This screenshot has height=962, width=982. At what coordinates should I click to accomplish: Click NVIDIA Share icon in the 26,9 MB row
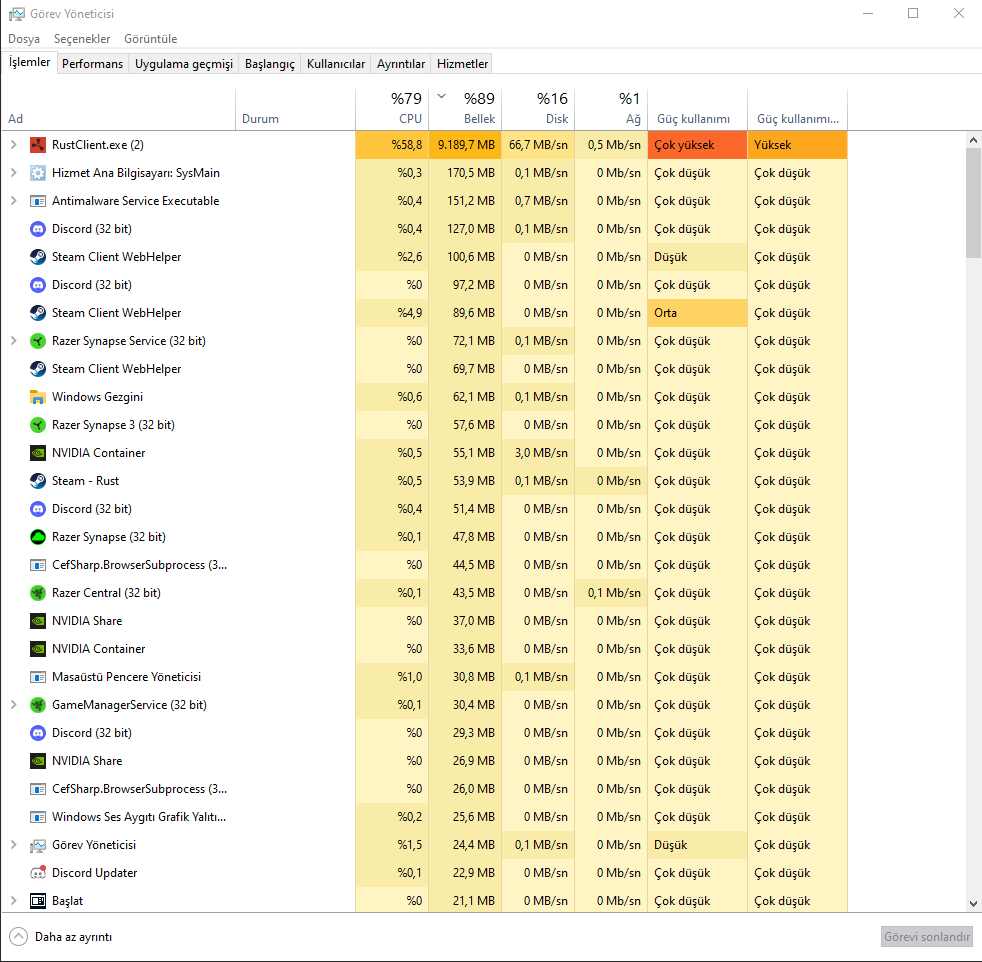pos(38,761)
